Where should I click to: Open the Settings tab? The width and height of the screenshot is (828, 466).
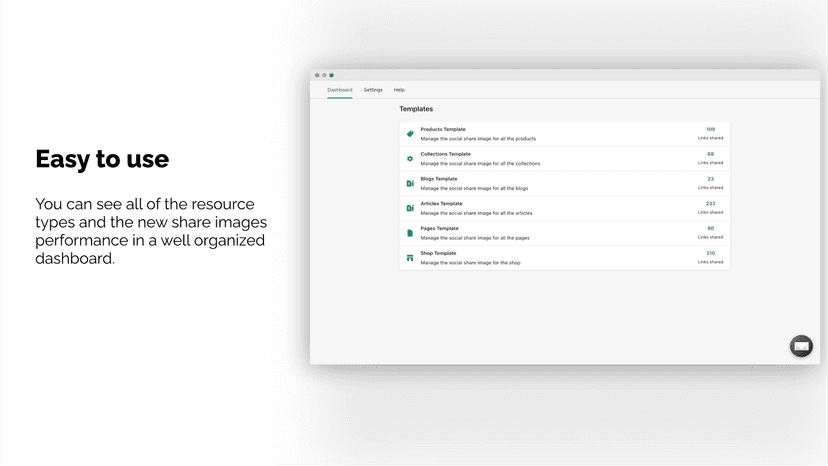[373, 90]
